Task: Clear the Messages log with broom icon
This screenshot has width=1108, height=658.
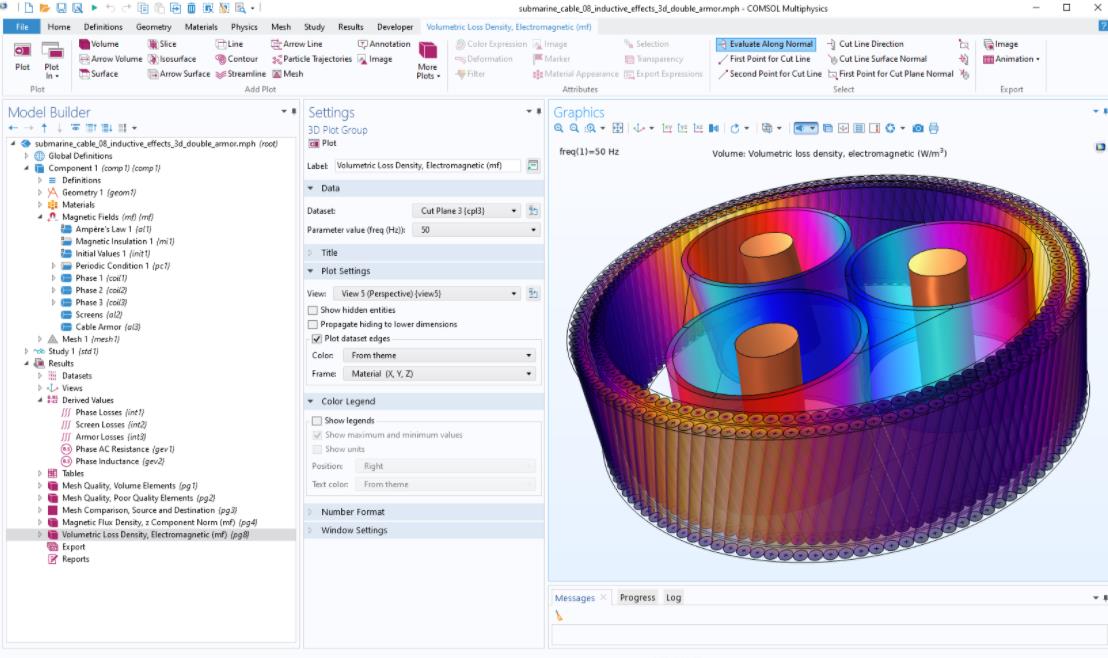Action: pos(559,616)
